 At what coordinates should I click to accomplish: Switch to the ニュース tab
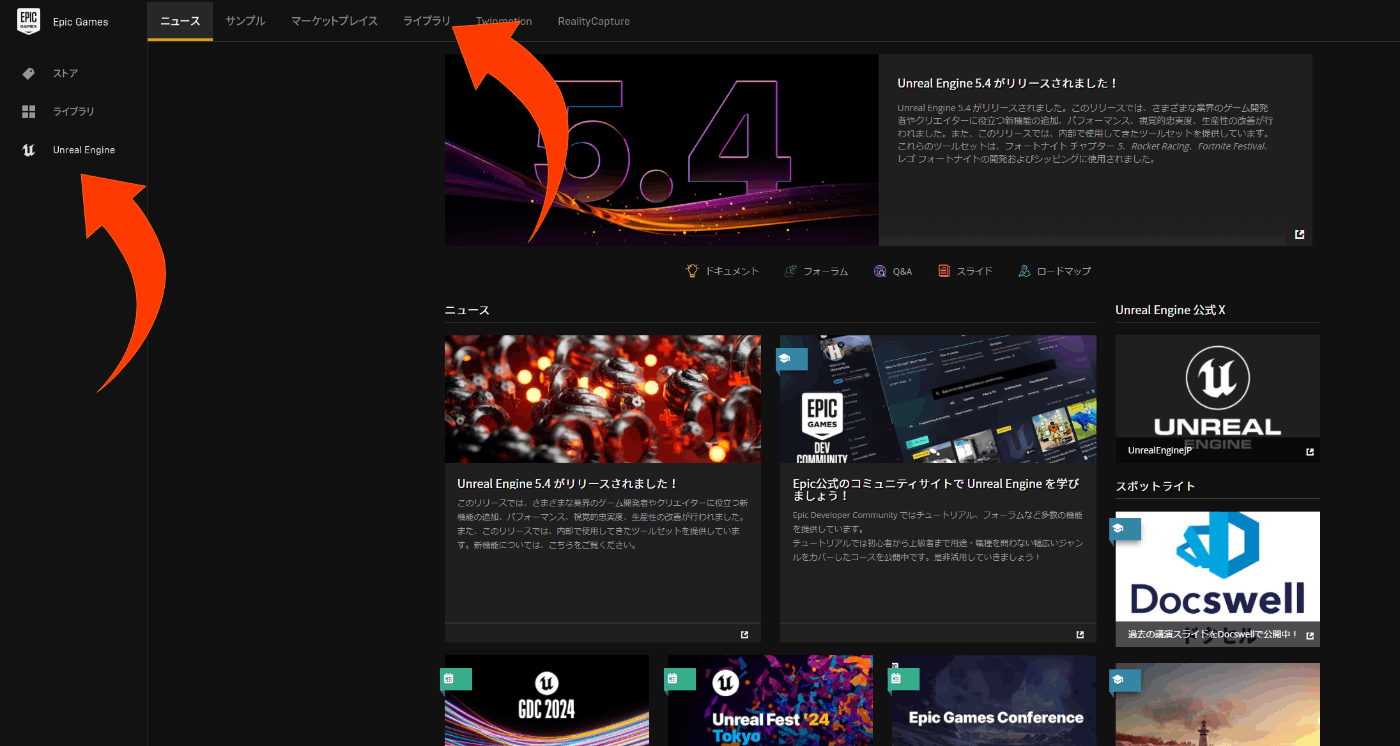pyautogui.click(x=180, y=21)
